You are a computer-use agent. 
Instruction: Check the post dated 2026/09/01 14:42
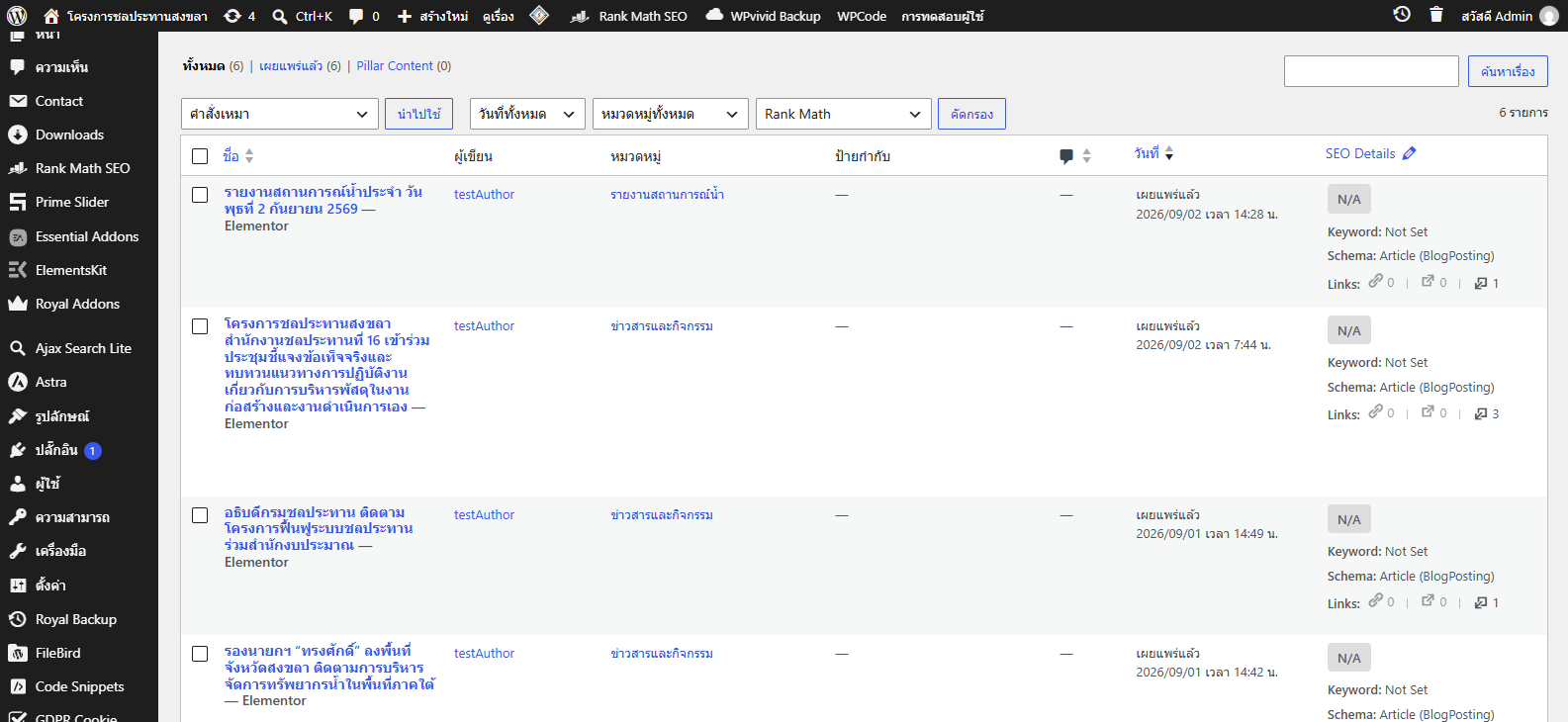pyautogui.click(x=200, y=654)
